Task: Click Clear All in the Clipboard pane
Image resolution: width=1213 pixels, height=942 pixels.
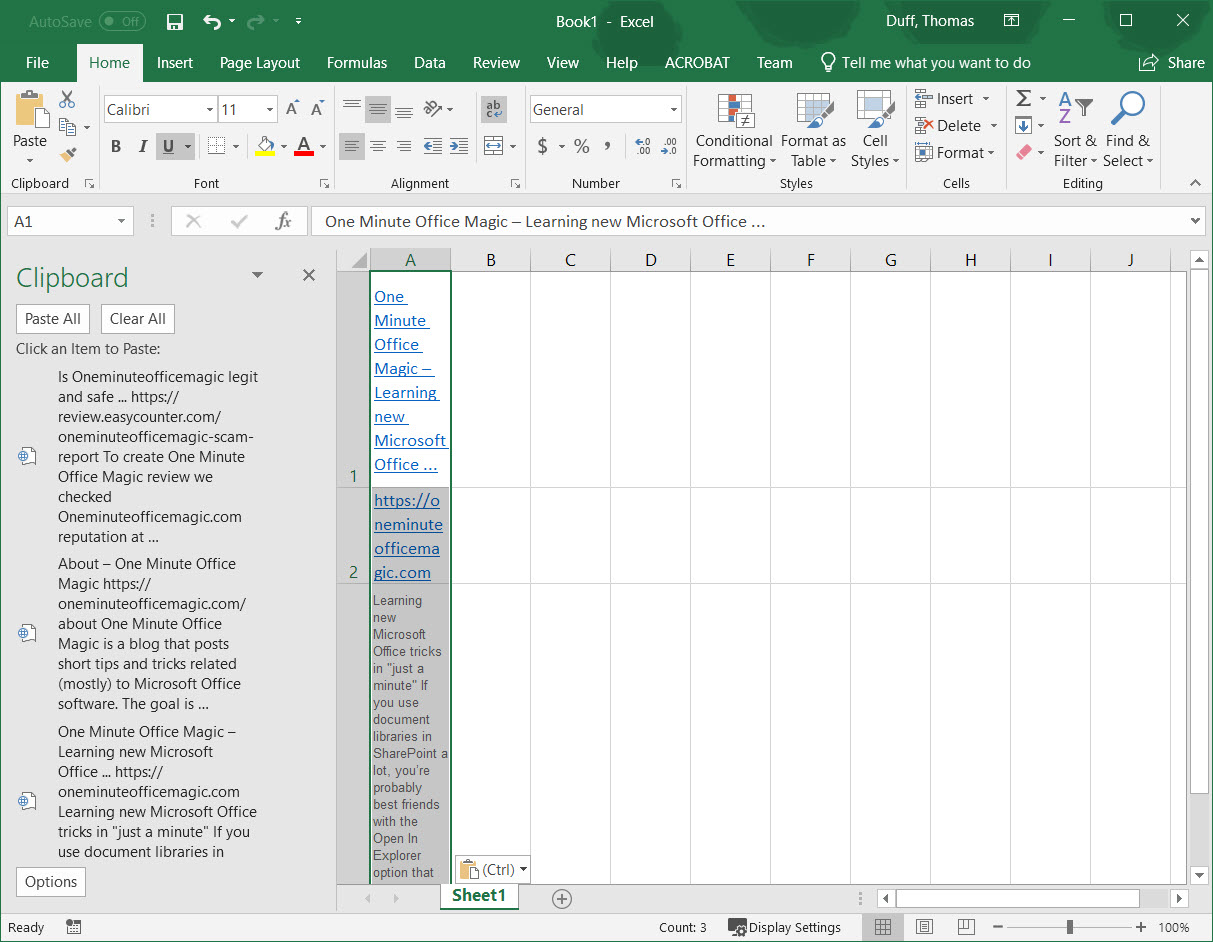Action: 137,318
